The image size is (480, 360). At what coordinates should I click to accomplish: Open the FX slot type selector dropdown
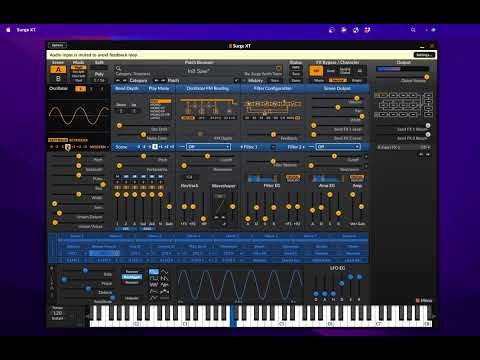pyautogui.click(x=403, y=147)
